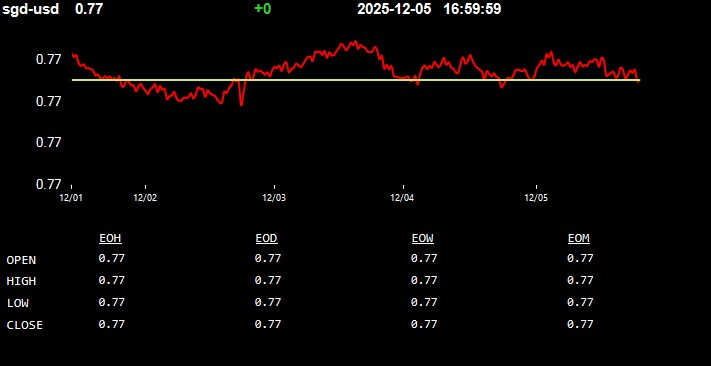
Task: Click the EOM column header
Action: tap(579, 238)
